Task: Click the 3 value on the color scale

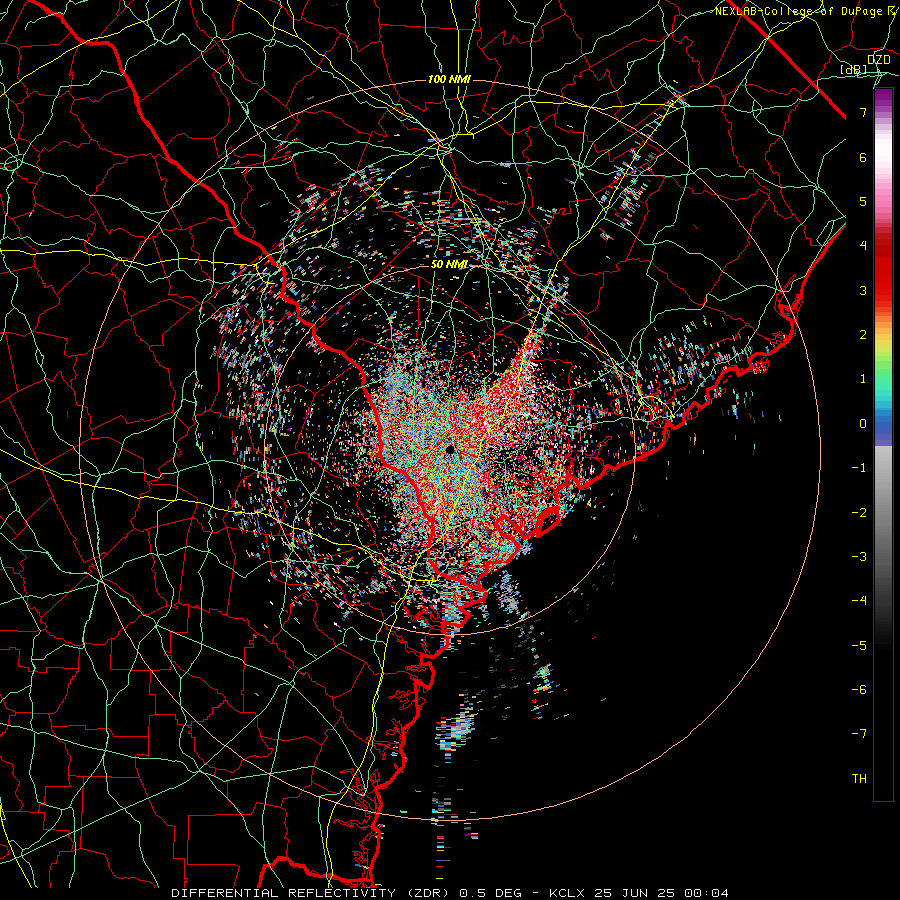Action: pos(863,290)
